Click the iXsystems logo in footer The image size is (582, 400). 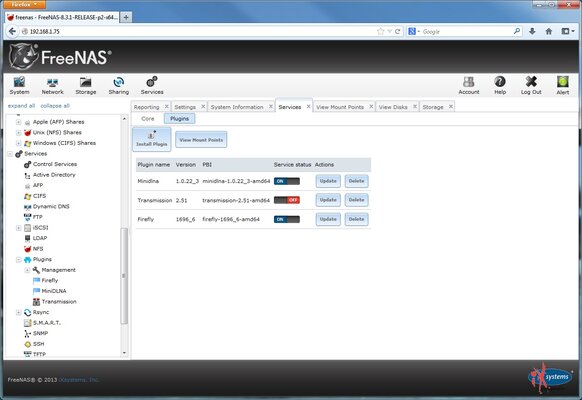(549, 378)
